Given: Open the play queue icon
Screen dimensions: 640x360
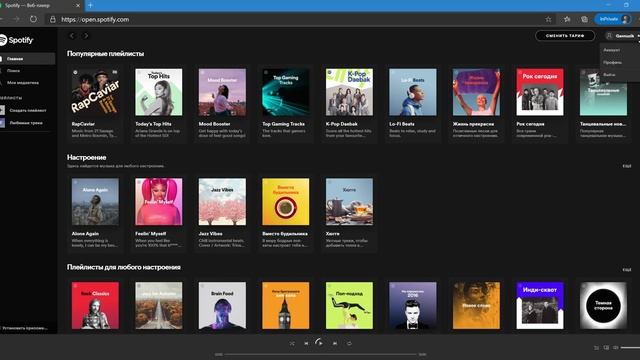Looking at the screenshot, I should tap(596, 348).
